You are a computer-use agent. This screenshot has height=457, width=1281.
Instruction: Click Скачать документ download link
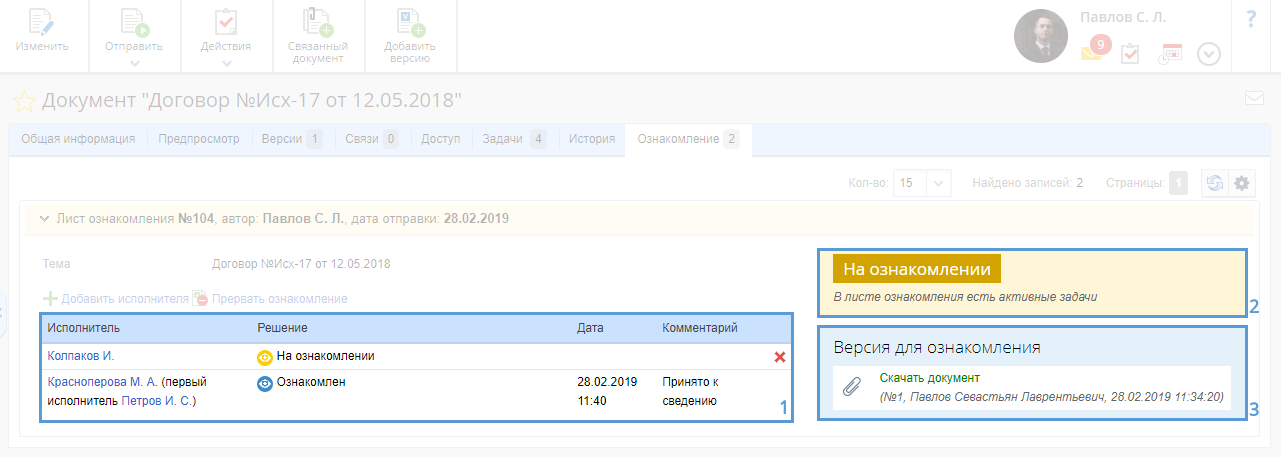coord(930,378)
